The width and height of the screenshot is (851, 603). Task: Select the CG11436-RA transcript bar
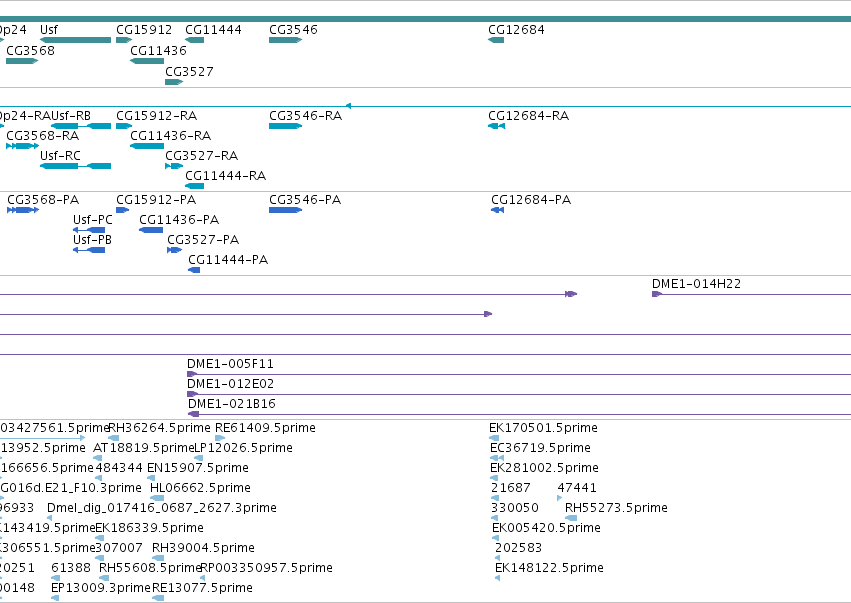(x=147, y=146)
